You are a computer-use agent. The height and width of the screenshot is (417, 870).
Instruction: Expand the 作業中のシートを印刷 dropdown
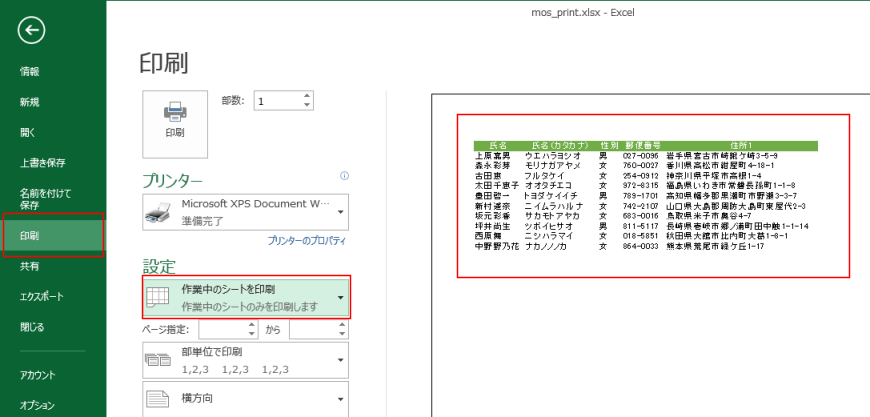point(341,298)
